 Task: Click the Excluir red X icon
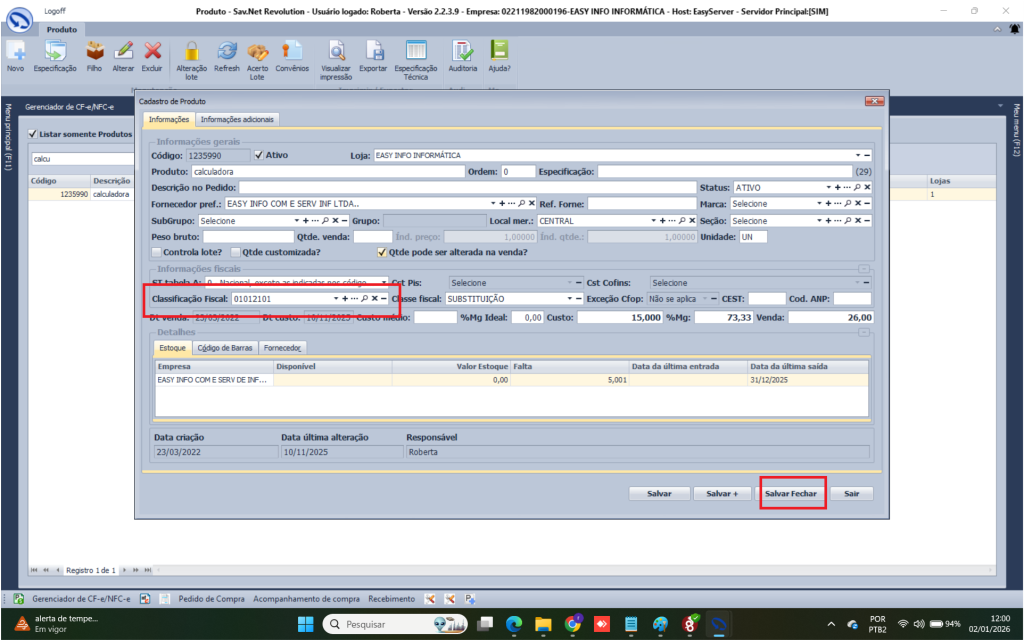pos(152,50)
